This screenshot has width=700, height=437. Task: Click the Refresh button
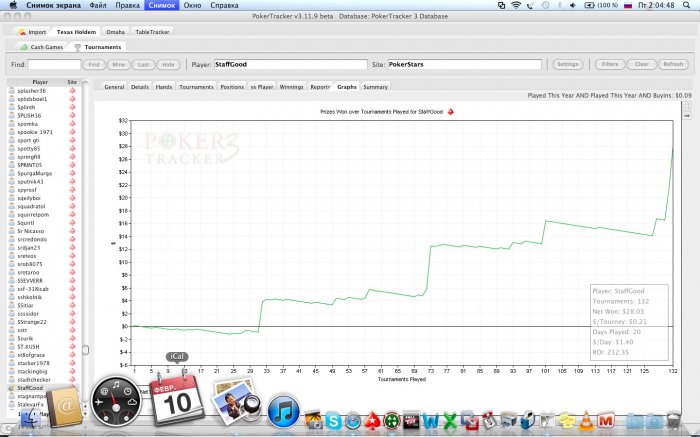pos(673,64)
